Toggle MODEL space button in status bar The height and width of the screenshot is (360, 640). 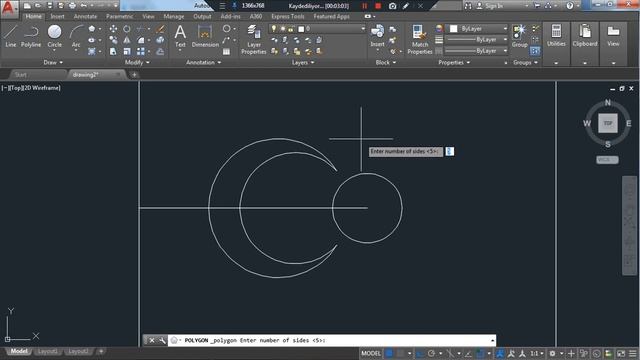tap(371, 353)
